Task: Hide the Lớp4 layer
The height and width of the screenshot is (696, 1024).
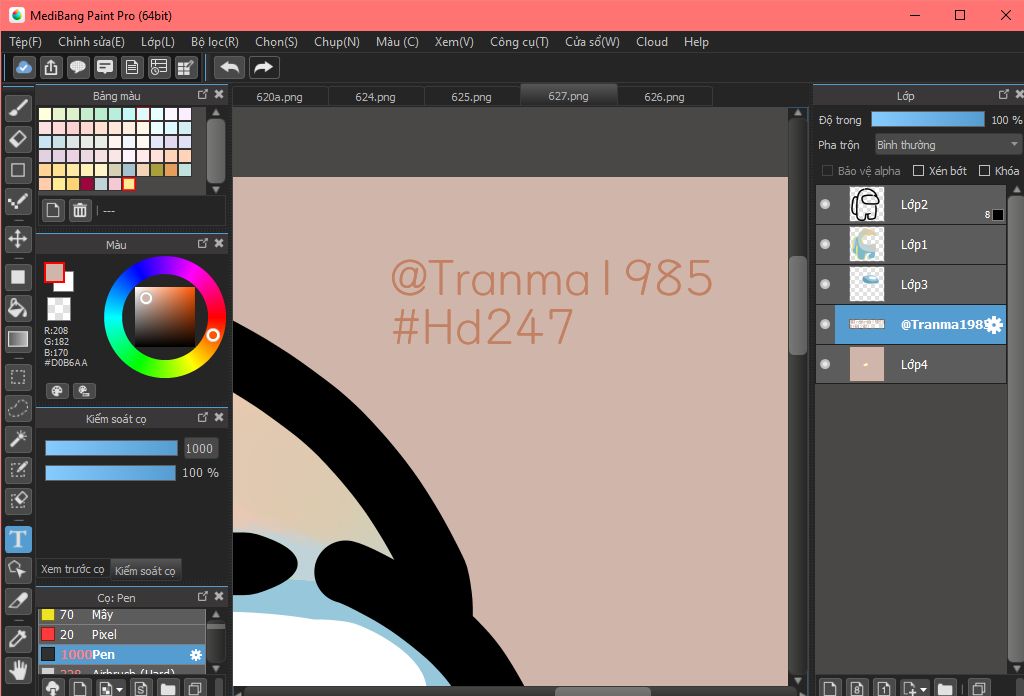Action: point(825,364)
